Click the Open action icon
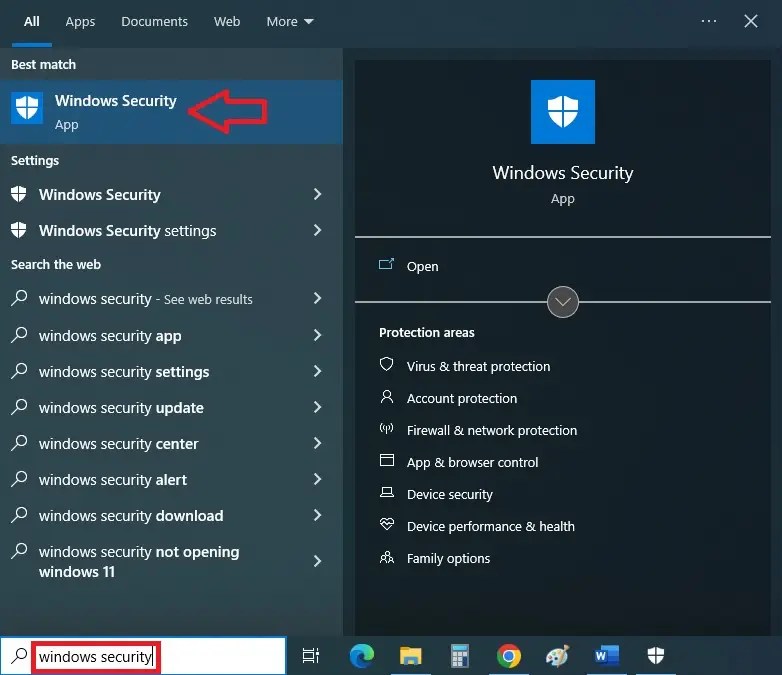This screenshot has height=675, width=782. pyautogui.click(x=387, y=264)
